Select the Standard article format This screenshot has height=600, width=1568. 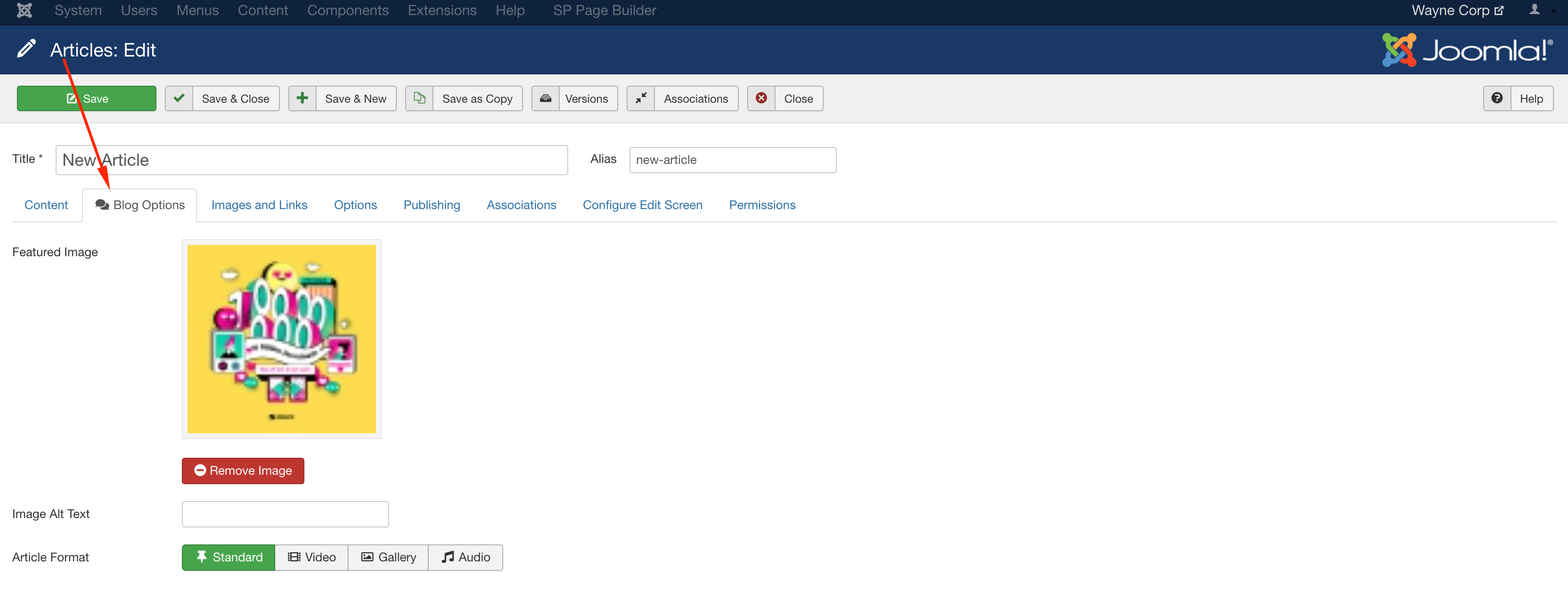pyautogui.click(x=228, y=557)
